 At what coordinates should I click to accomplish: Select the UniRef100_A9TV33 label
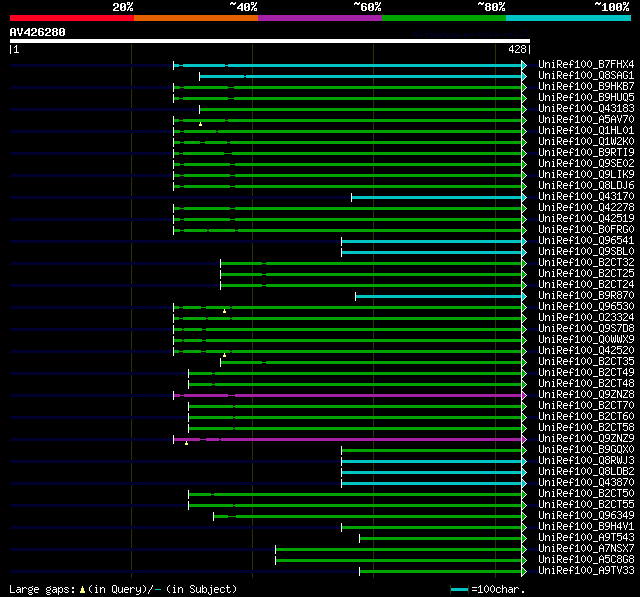point(586,571)
